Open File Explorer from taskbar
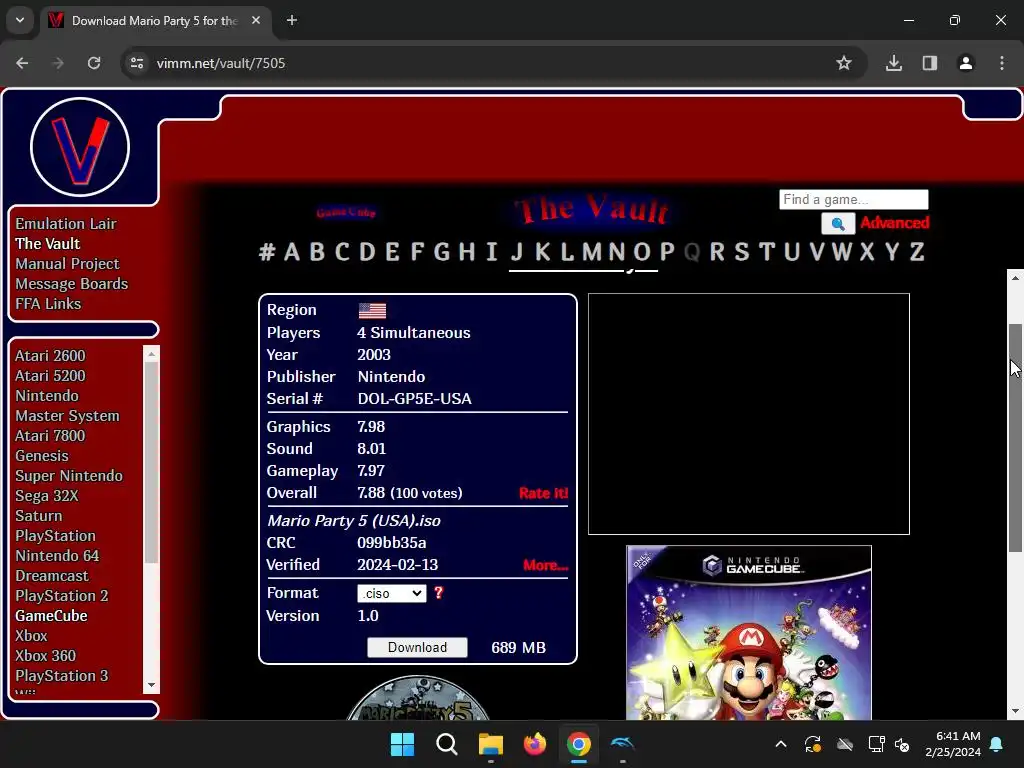 point(490,744)
